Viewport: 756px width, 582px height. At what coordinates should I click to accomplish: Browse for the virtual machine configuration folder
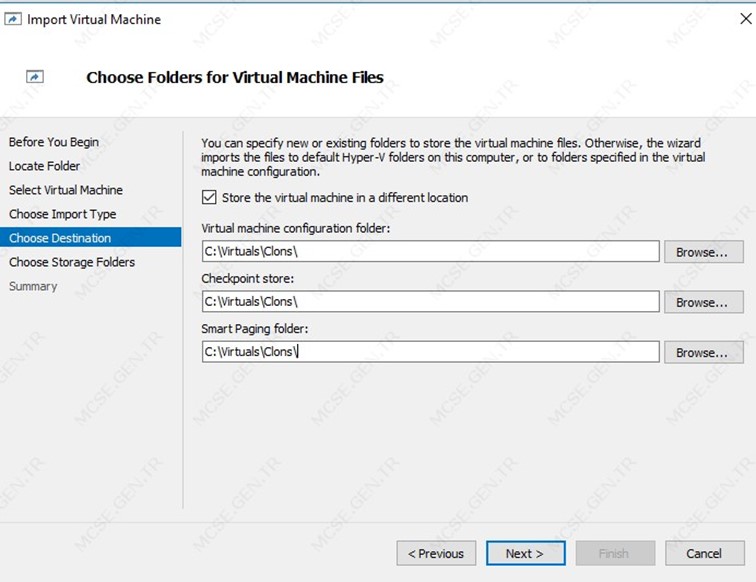(x=703, y=252)
